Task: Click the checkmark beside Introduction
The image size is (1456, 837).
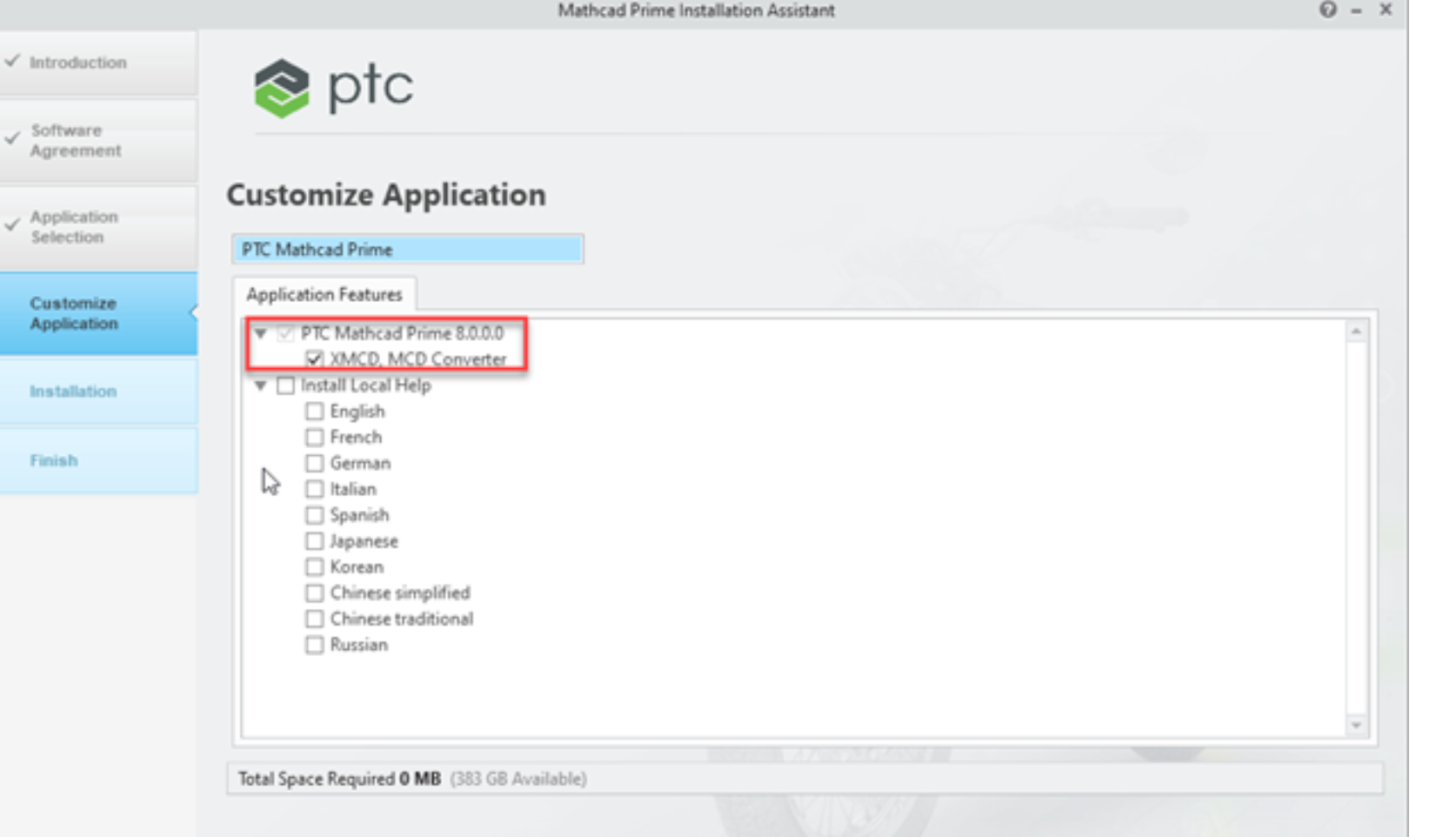Action: click(x=13, y=62)
